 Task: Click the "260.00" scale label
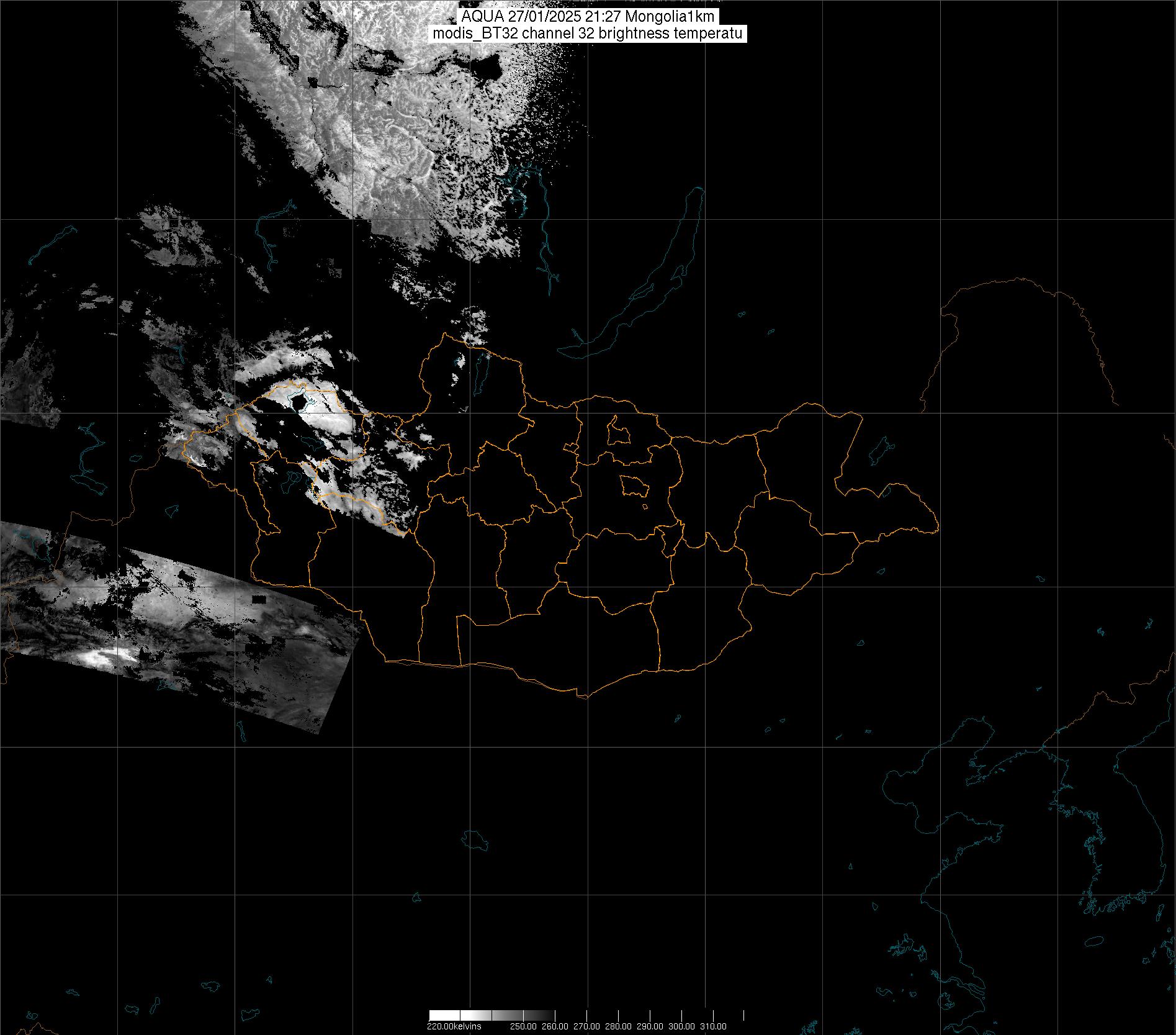tap(555, 1026)
